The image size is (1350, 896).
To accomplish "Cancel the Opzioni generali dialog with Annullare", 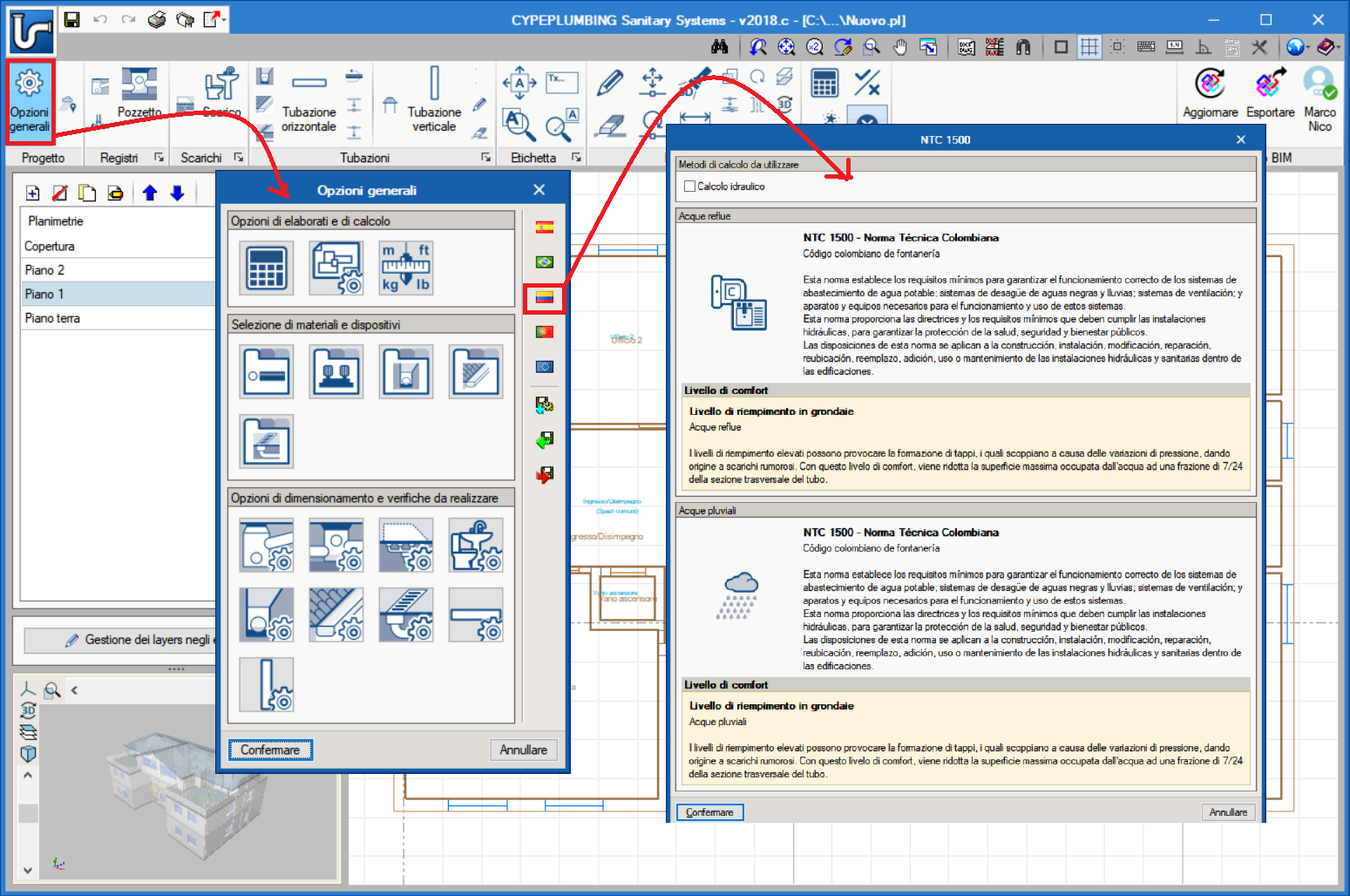I will (x=523, y=750).
